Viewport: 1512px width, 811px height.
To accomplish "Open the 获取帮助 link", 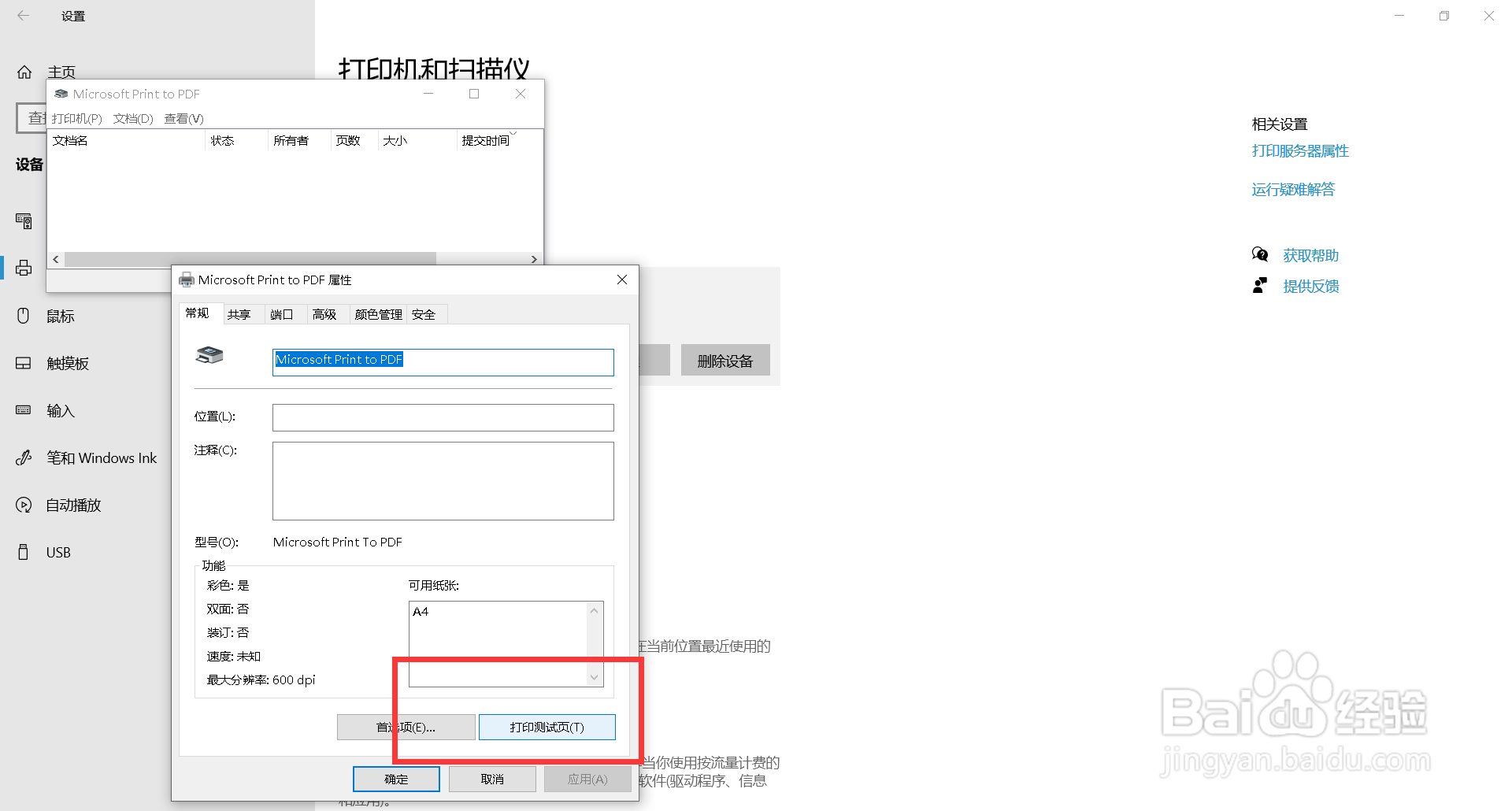I will [x=1310, y=255].
